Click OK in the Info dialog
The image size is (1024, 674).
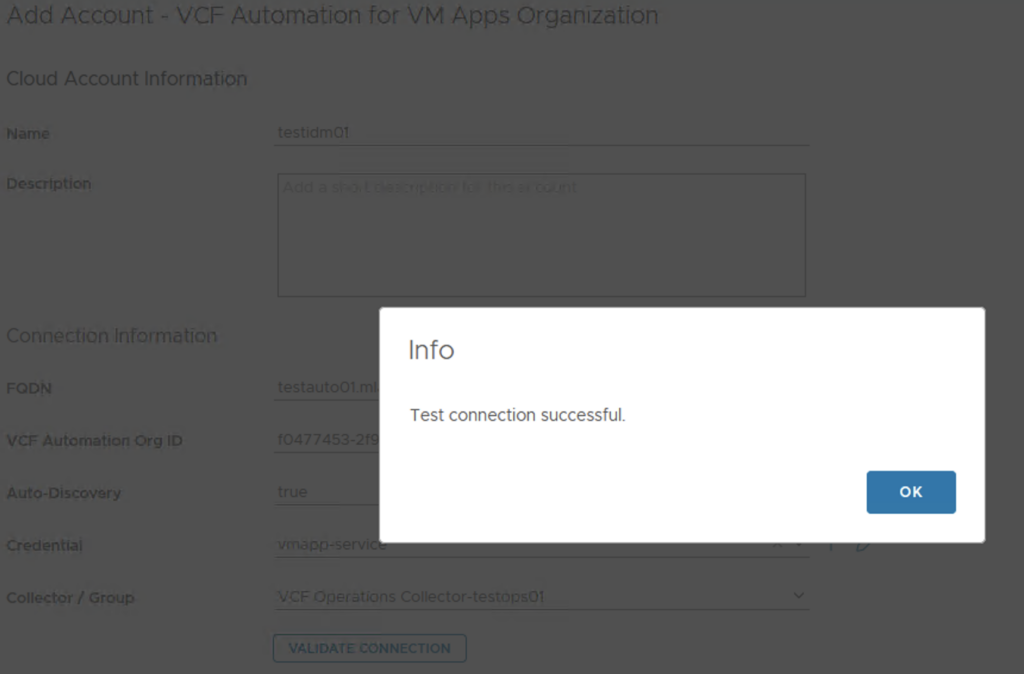click(x=910, y=492)
